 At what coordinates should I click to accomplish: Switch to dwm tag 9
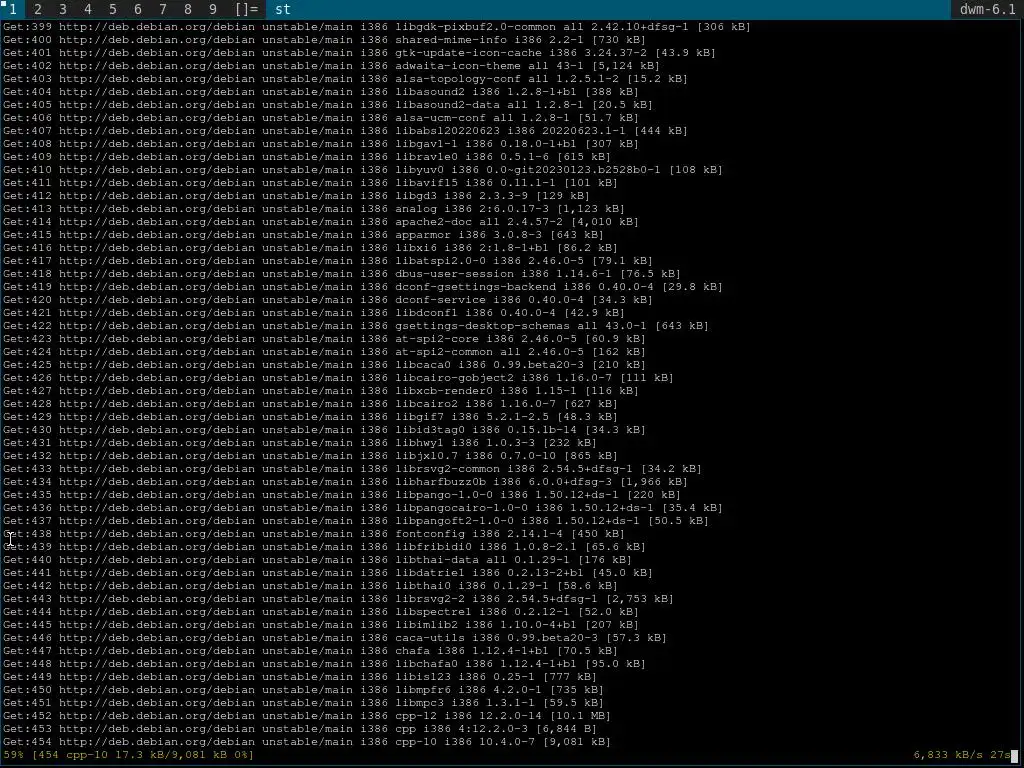(212, 9)
